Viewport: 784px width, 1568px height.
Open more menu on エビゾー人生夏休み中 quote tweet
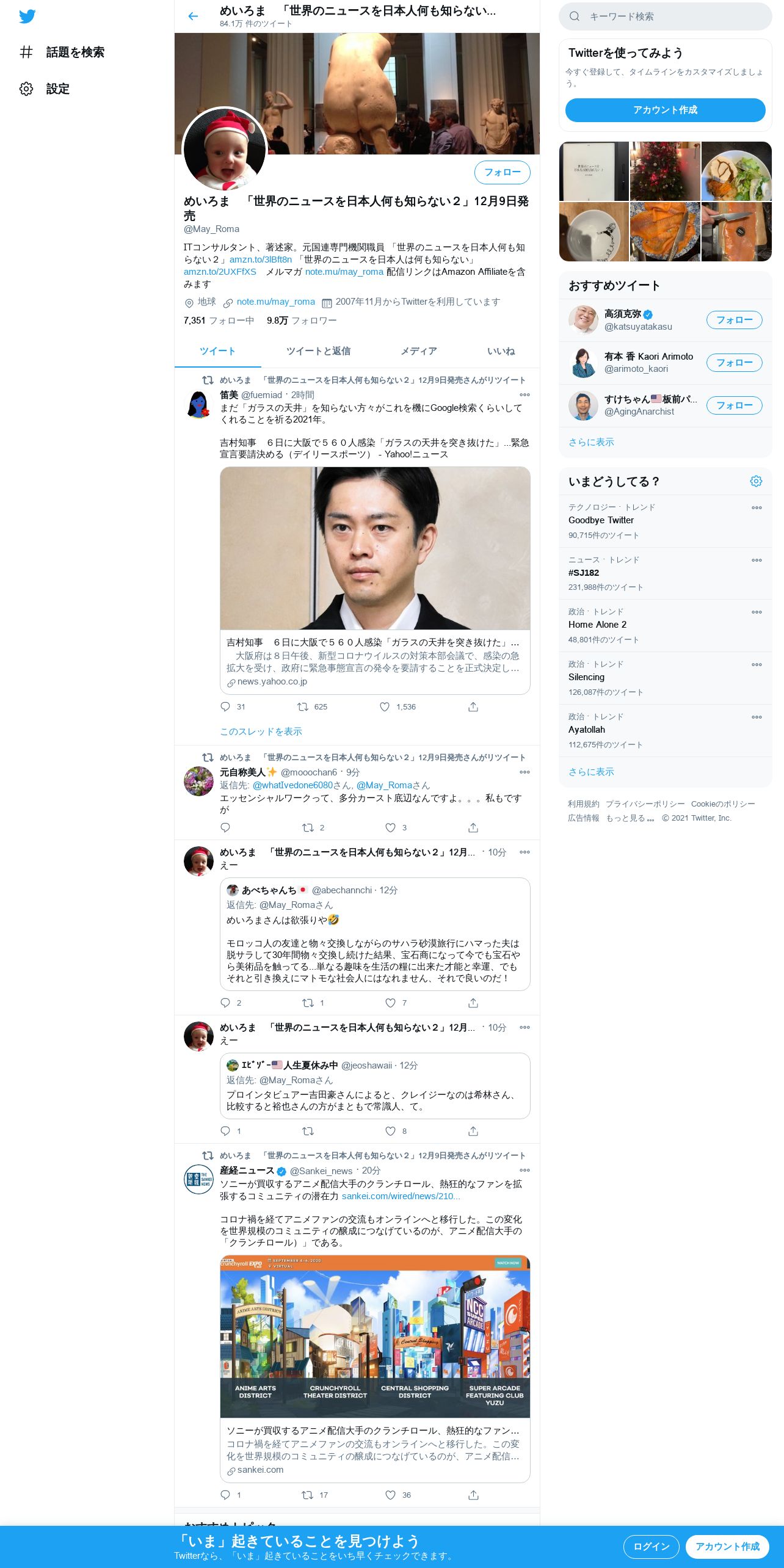[x=524, y=1028]
